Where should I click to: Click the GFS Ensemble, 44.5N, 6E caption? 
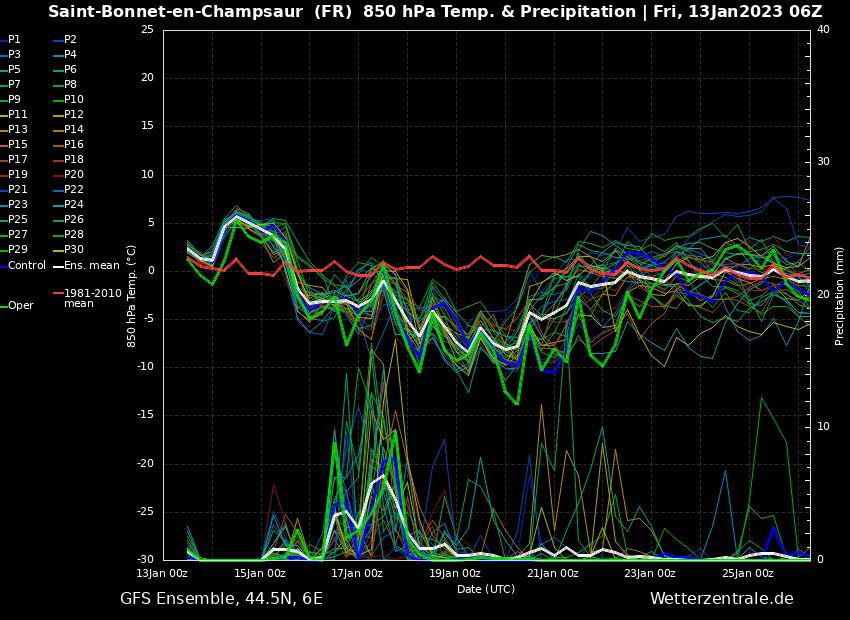[x=221, y=599]
